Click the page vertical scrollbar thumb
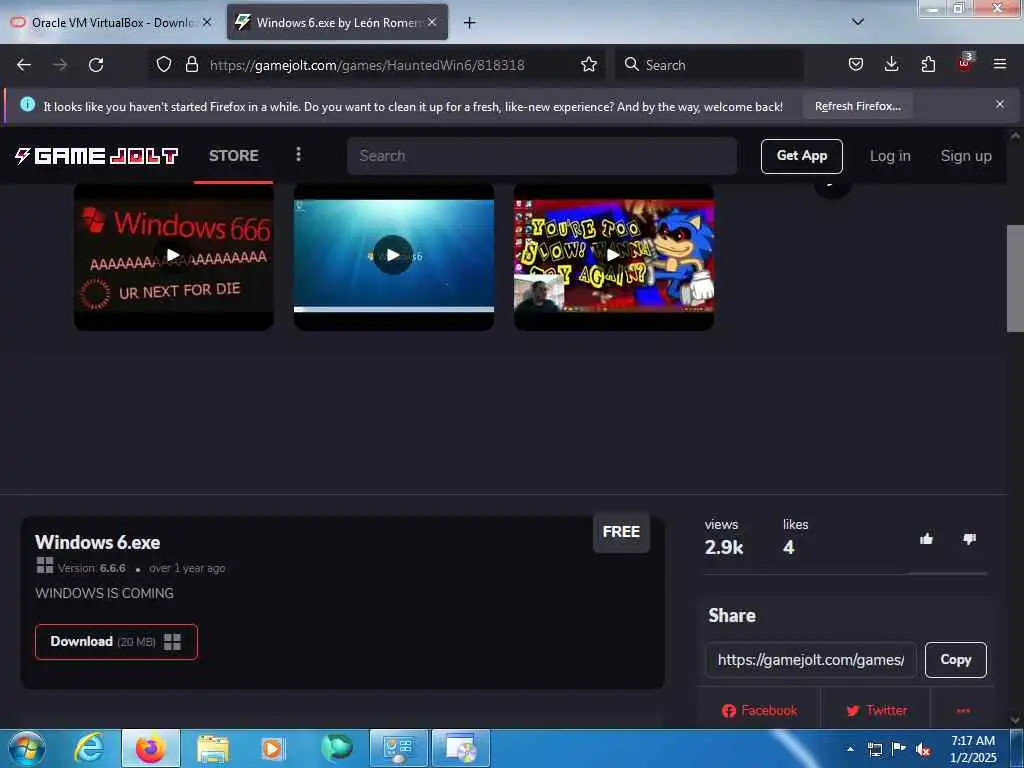The height and width of the screenshot is (768, 1024). pos(1015,278)
